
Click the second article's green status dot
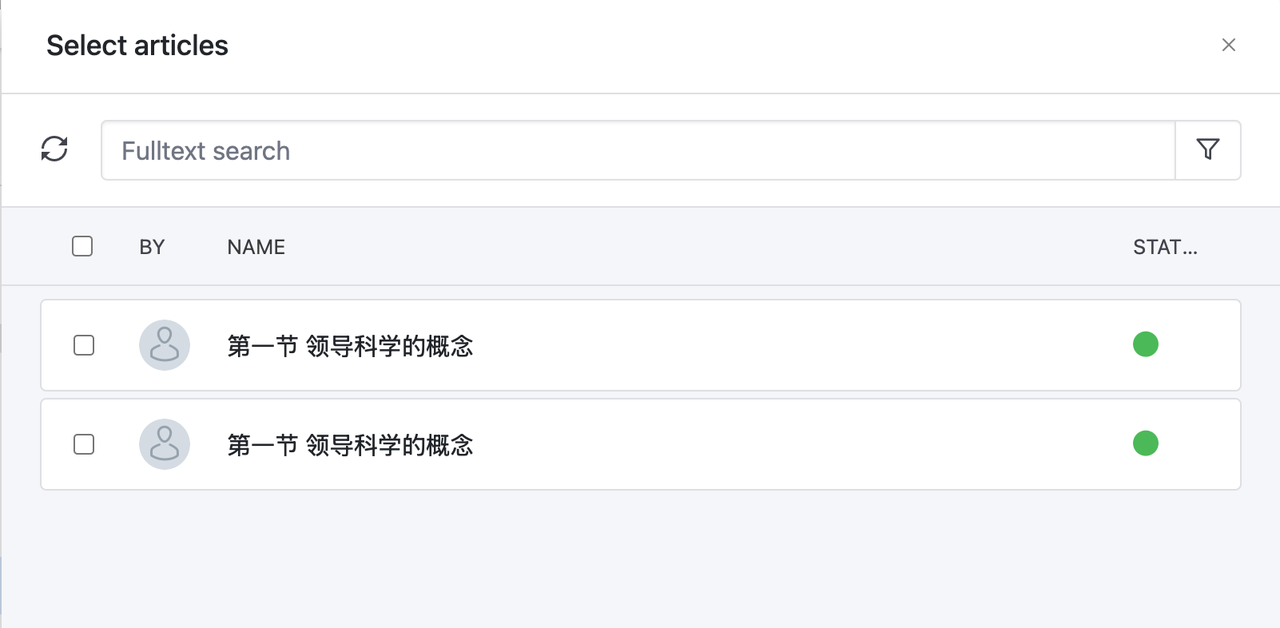[x=1145, y=443]
